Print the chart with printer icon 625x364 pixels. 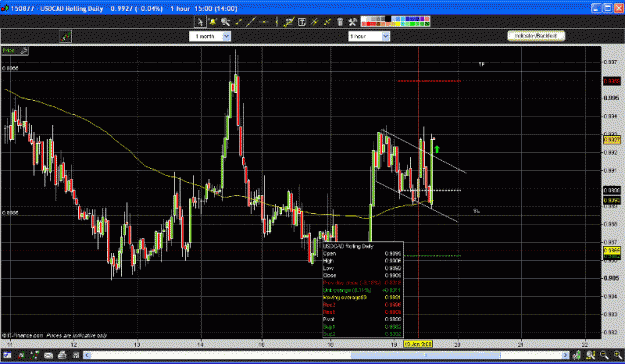[62, 355]
